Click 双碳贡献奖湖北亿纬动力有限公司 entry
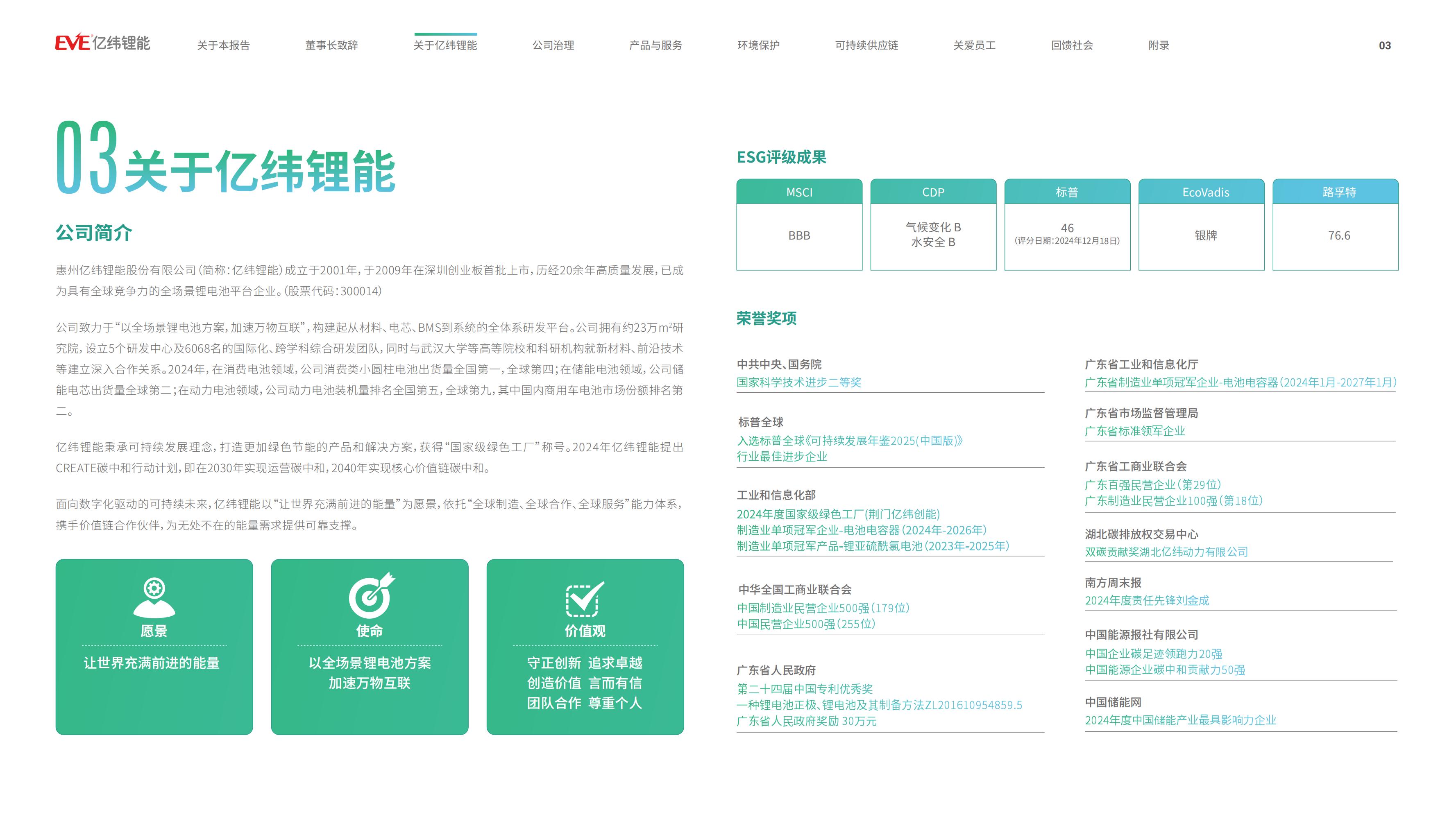The height and width of the screenshot is (819, 1456). tap(1167, 552)
